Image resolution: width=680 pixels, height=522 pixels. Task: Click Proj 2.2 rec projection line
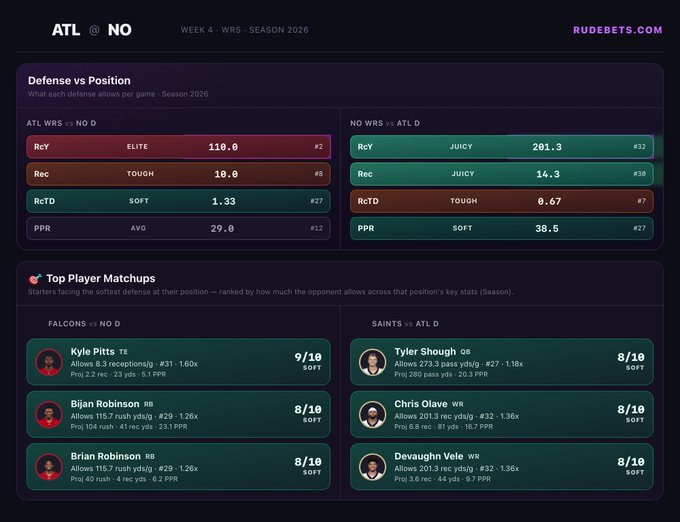coord(118,374)
